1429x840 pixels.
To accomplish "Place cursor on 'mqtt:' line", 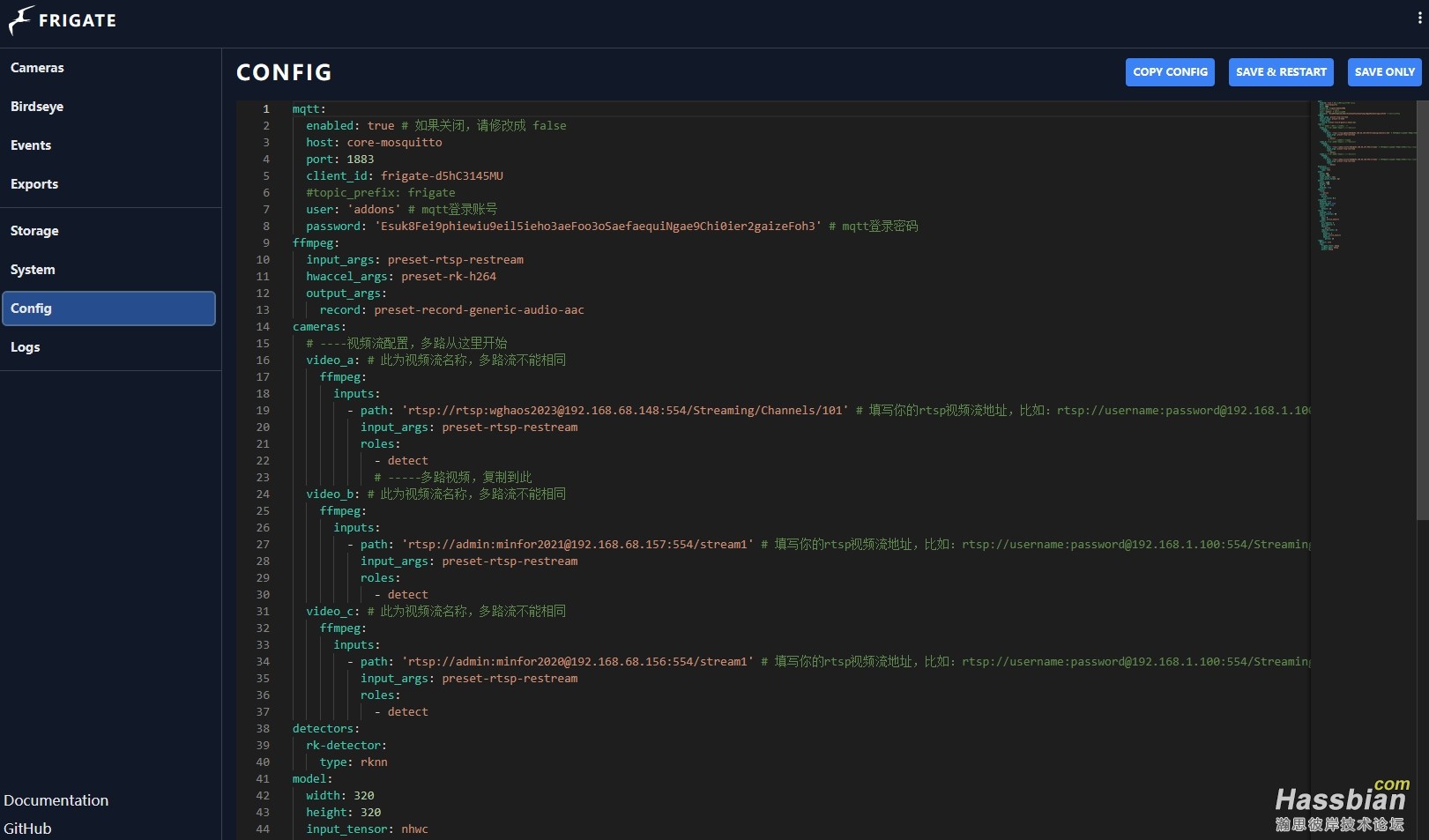I will (x=309, y=109).
